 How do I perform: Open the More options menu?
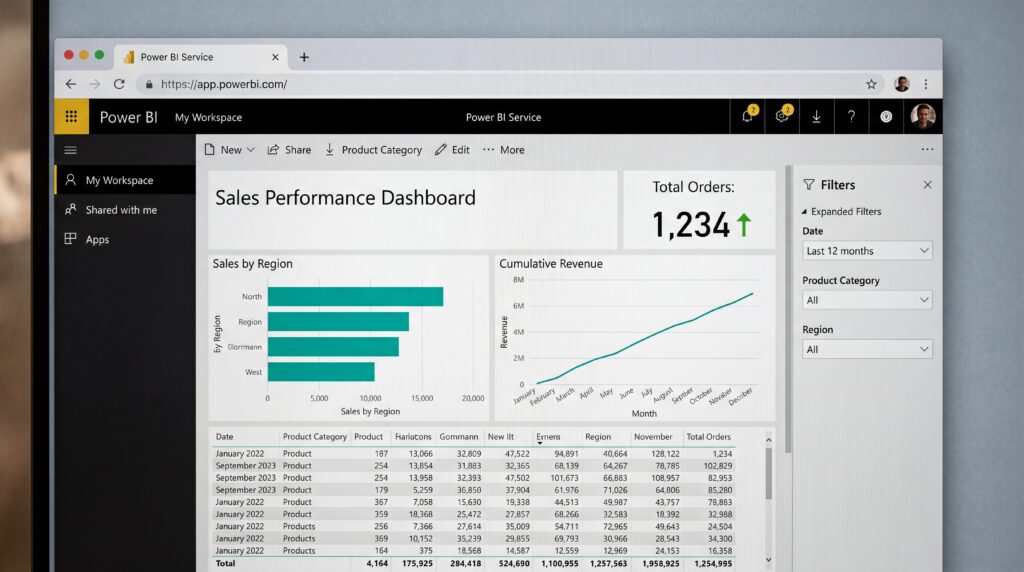(504, 150)
